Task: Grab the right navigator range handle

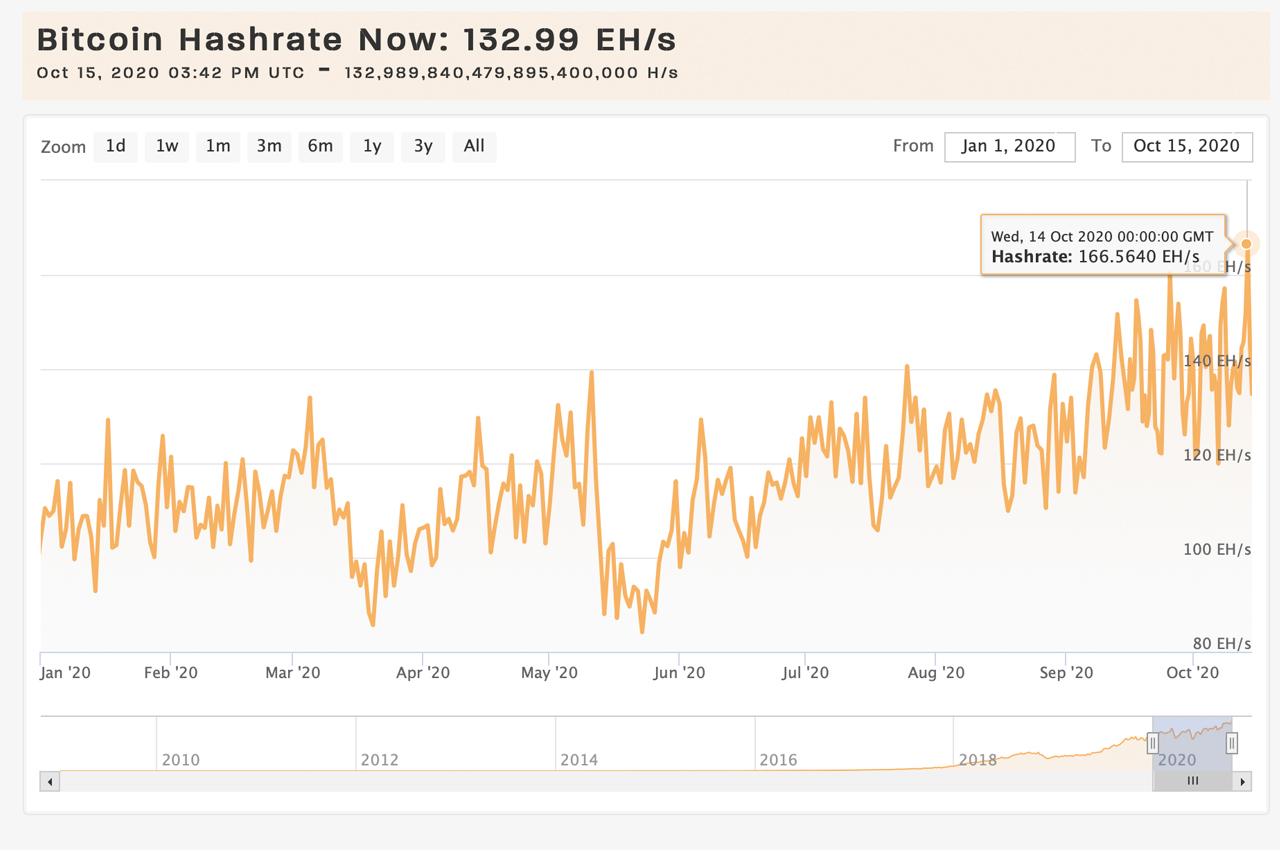Action: (x=1232, y=743)
